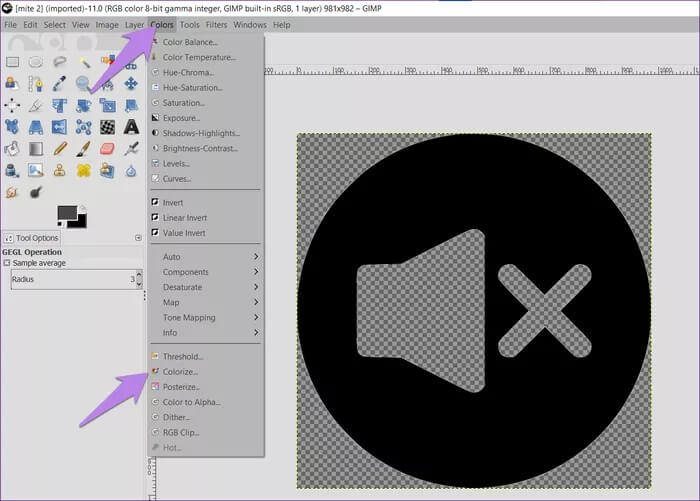700x501 pixels.
Task: Choose the Text tool
Action: 131,127
